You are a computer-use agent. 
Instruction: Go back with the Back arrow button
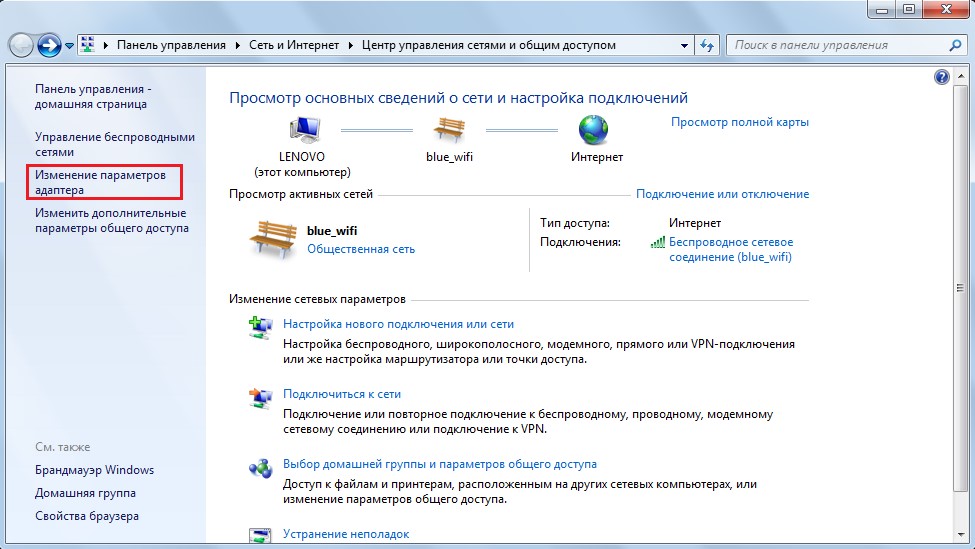click(22, 45)
